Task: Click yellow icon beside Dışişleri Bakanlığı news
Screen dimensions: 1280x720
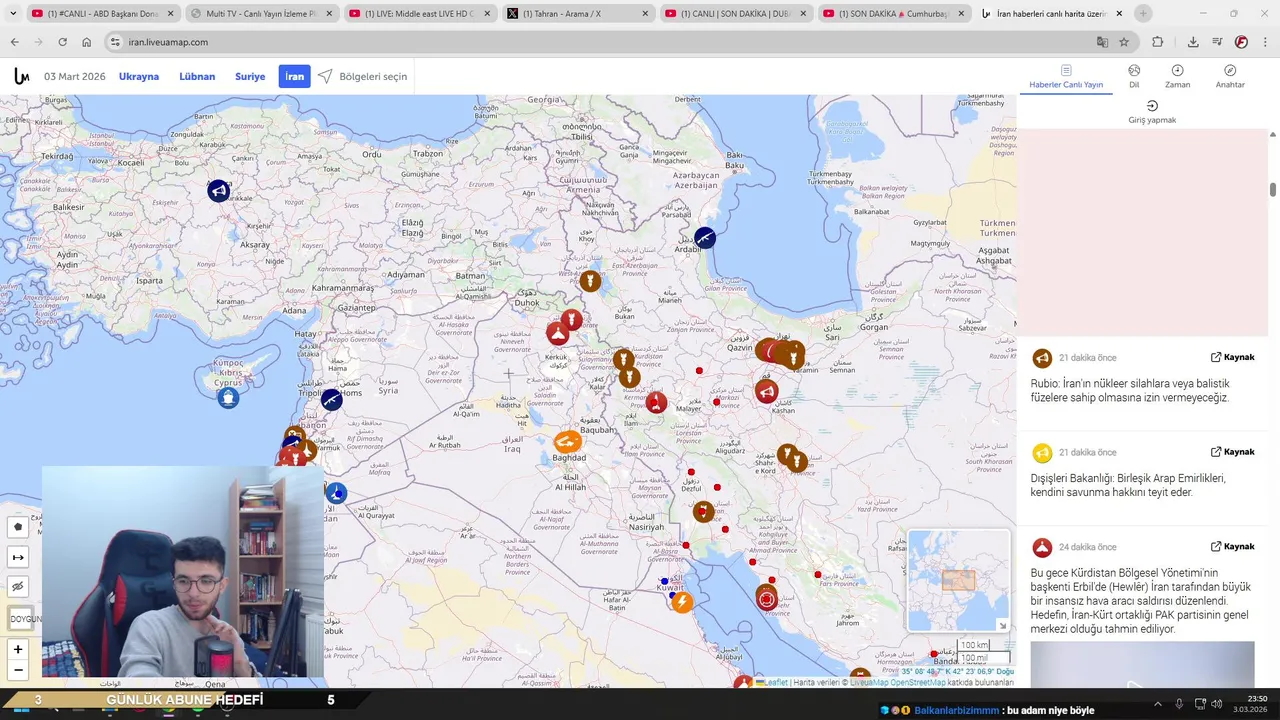Action: coord(1042,453)
